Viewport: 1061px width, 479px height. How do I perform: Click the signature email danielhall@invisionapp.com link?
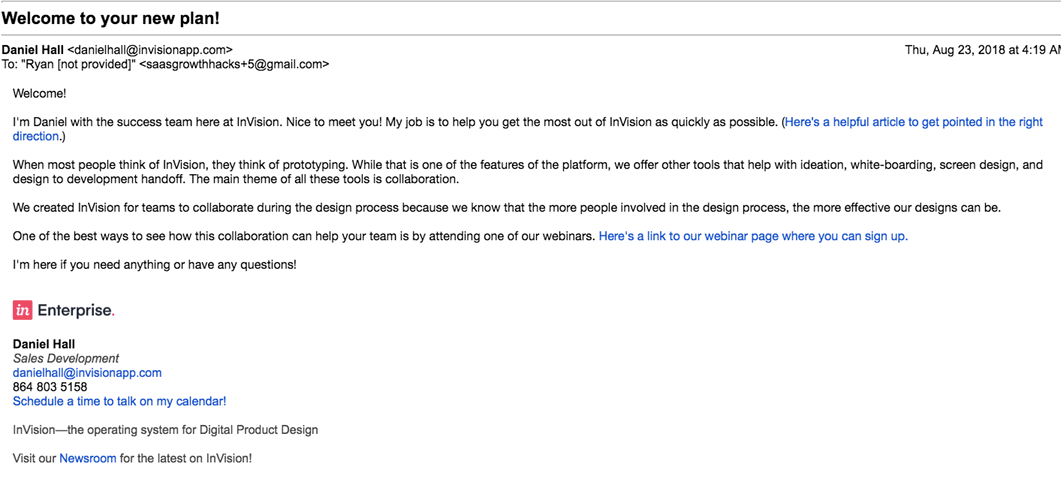click(x=87, y=373)
